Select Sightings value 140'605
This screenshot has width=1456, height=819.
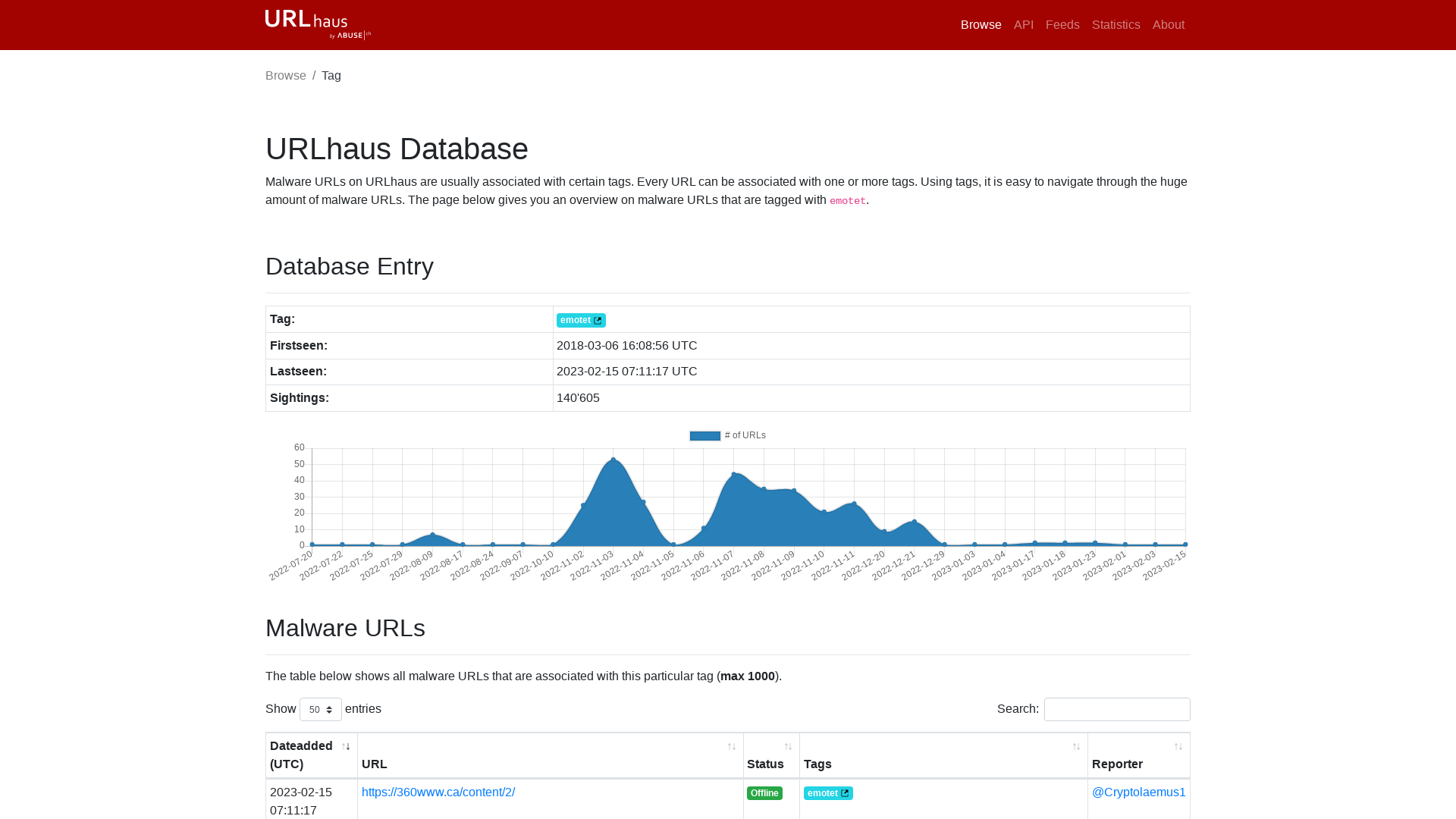coord(578,398)
